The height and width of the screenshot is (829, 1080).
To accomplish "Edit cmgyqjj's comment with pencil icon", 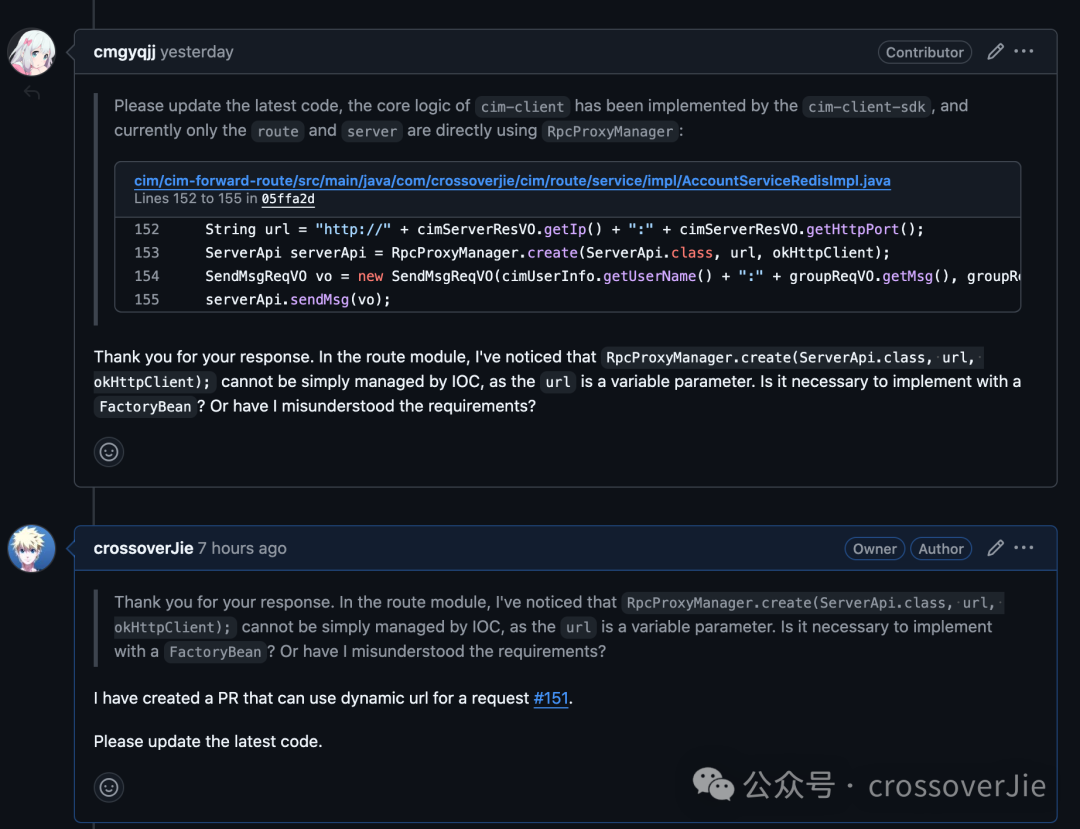I will [995, 52].
